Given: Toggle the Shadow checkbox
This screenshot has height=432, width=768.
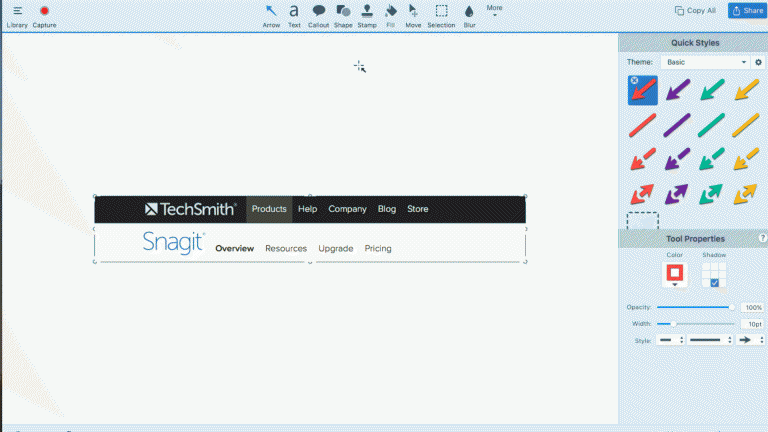Looking at the screenshot, I should (x=715, y=283).
